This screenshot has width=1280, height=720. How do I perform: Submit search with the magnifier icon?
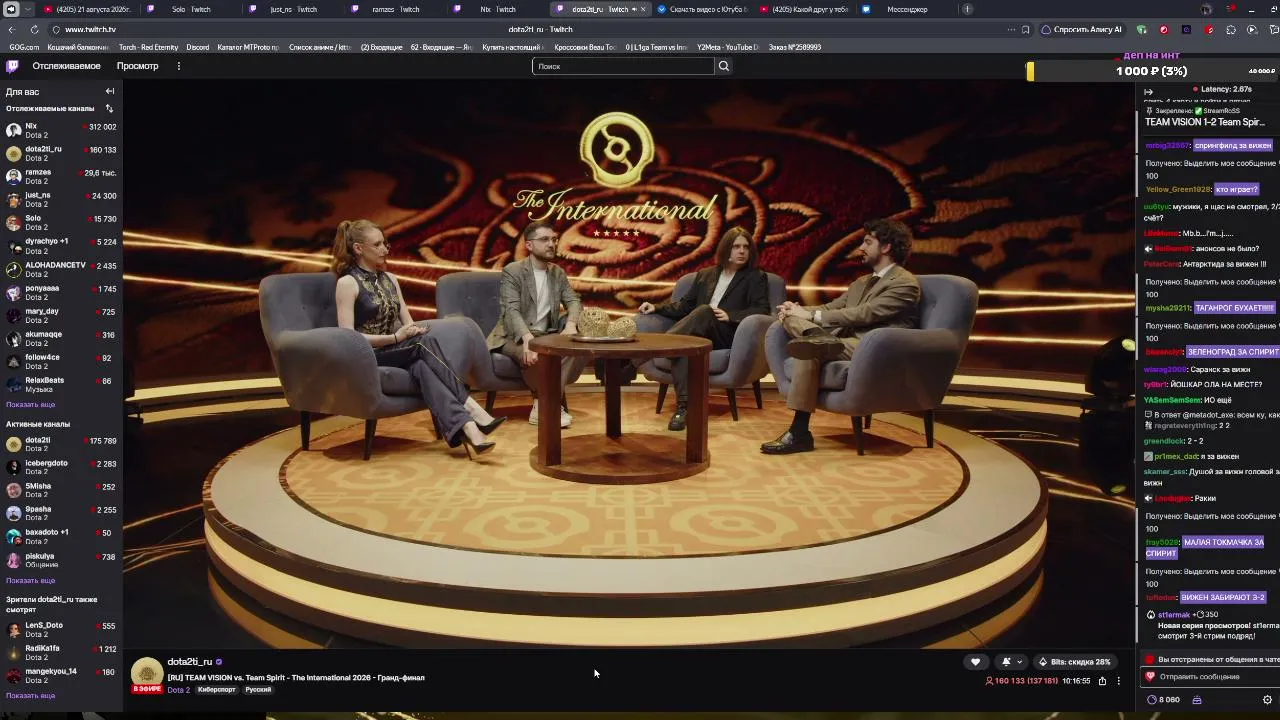pos(724,66)
